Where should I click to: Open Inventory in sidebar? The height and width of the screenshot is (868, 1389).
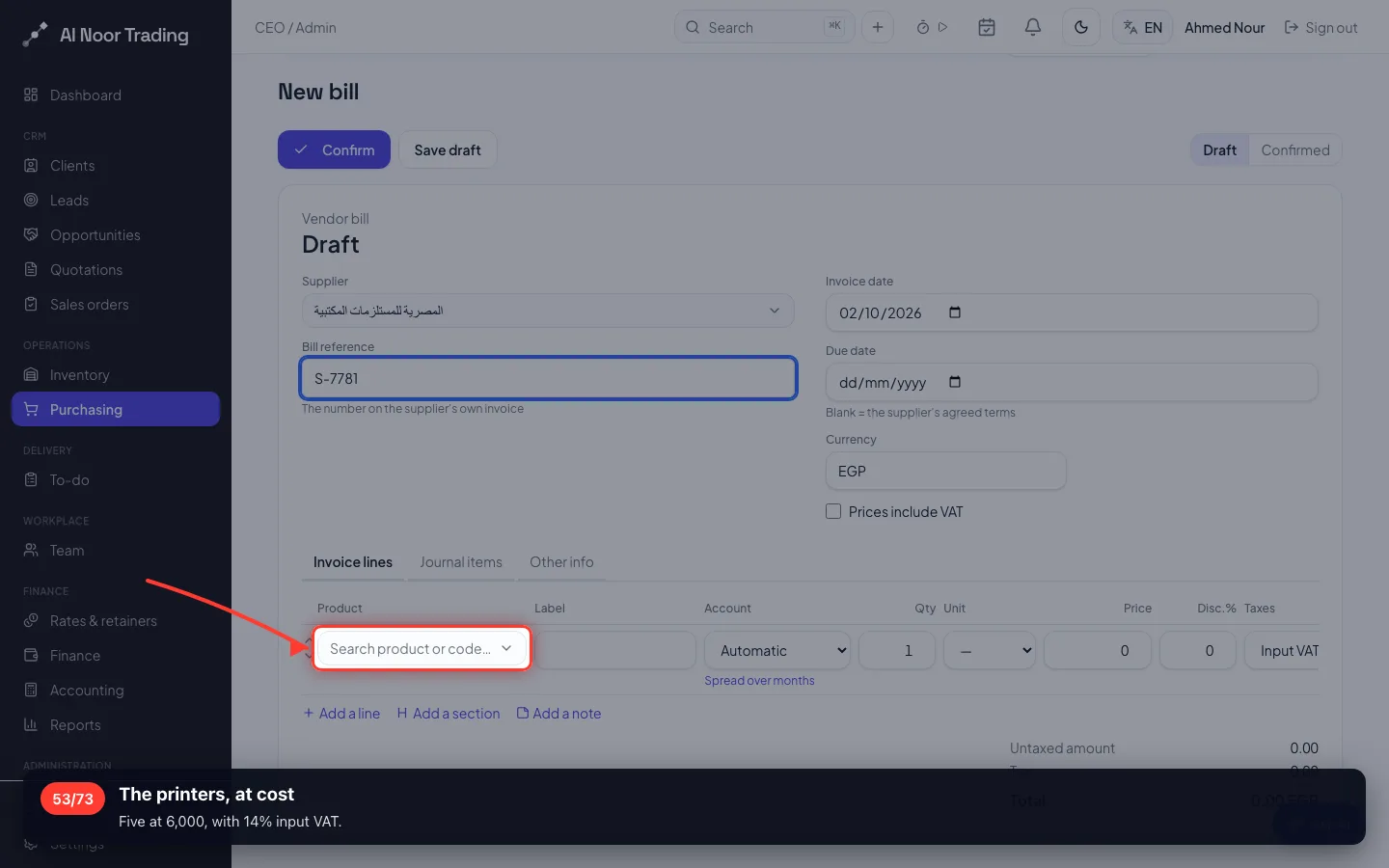pyautogui.click(x=116, y=374)
